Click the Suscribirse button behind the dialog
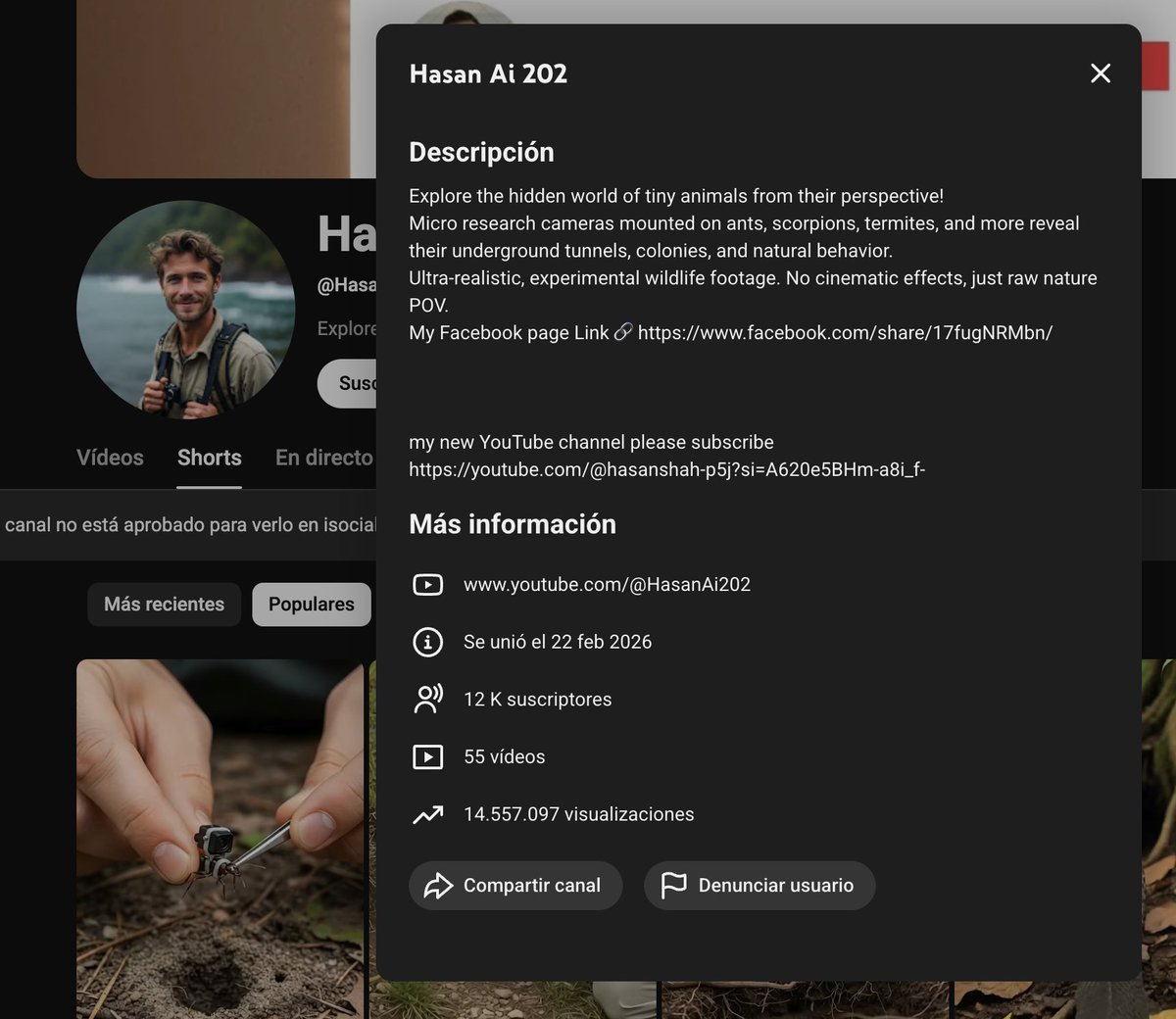Image resolution: width=1176 pixels, height=1019 pixels. (x=347, y=383)
